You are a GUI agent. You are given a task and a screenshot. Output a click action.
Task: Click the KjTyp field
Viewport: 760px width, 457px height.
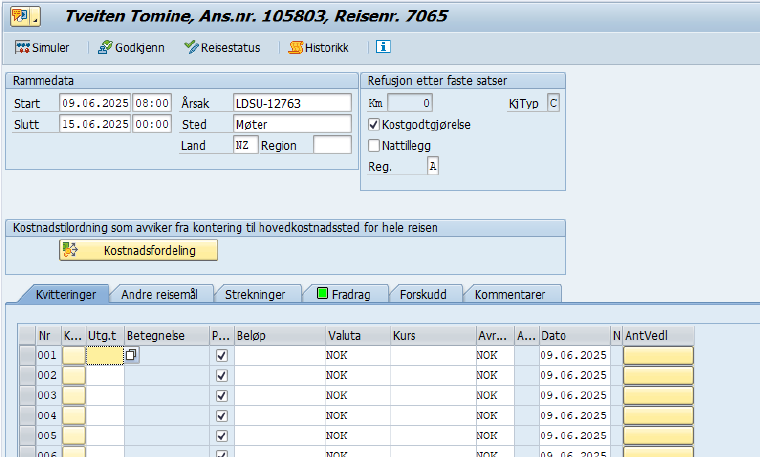point(553,103)
